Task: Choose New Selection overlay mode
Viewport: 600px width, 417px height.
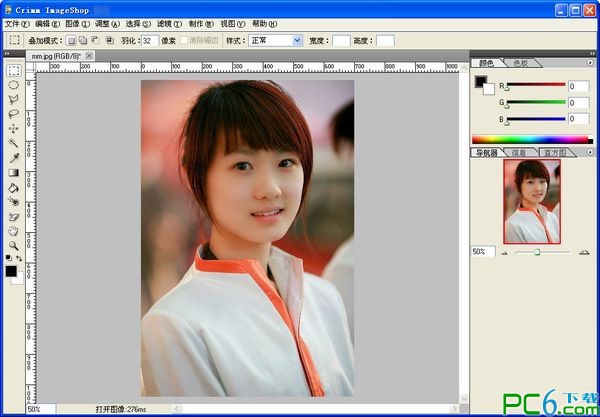Action: click(x=71, y=41)
